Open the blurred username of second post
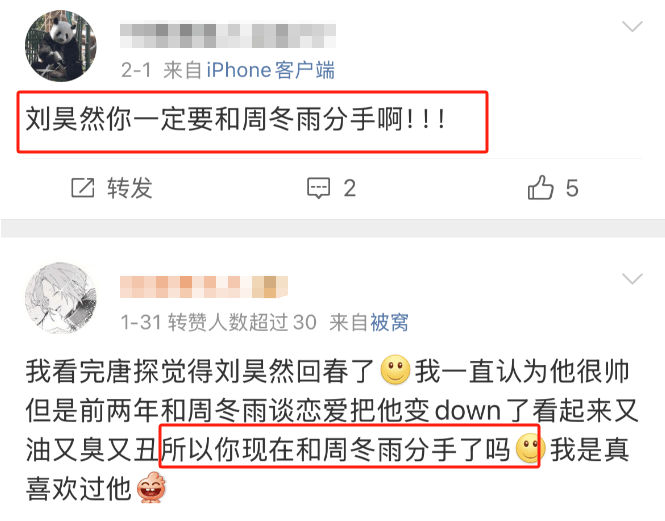 [x=204, y=287]
